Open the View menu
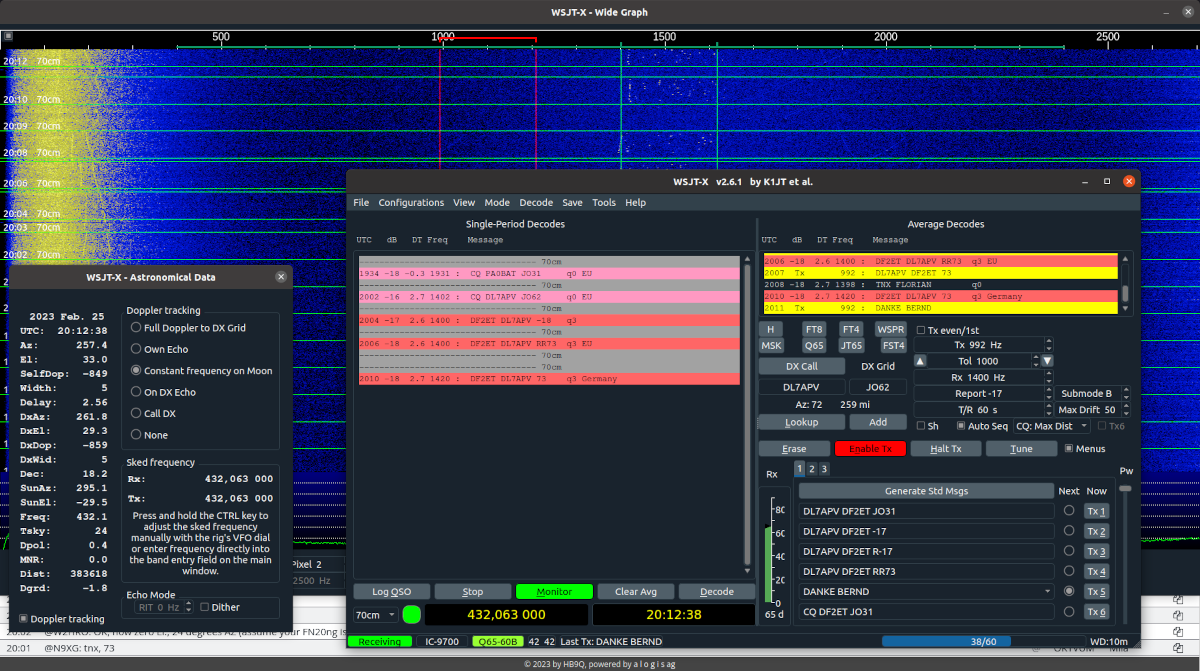 coord(464,202)
